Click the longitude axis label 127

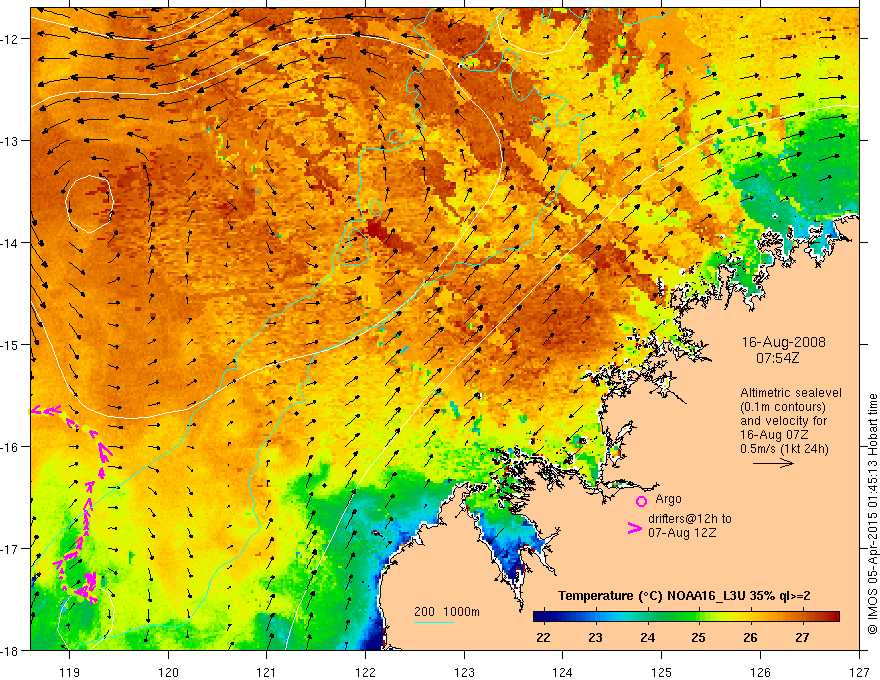coord(859,672)
